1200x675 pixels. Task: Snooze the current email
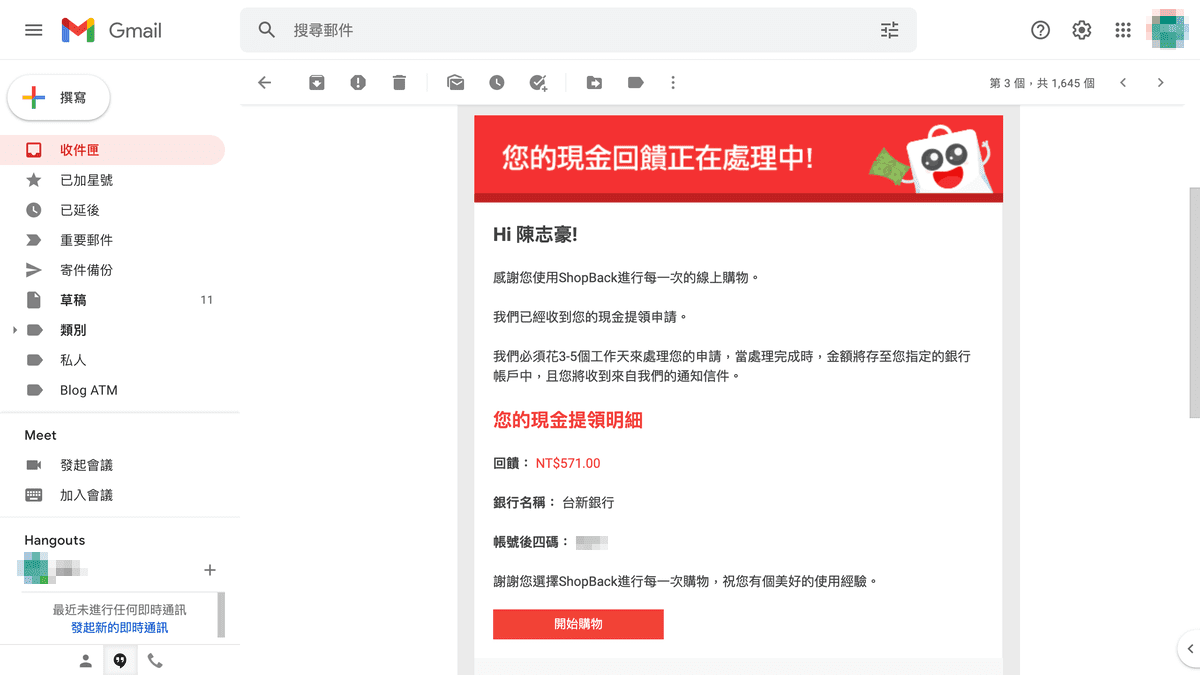(x=497, y=82)
